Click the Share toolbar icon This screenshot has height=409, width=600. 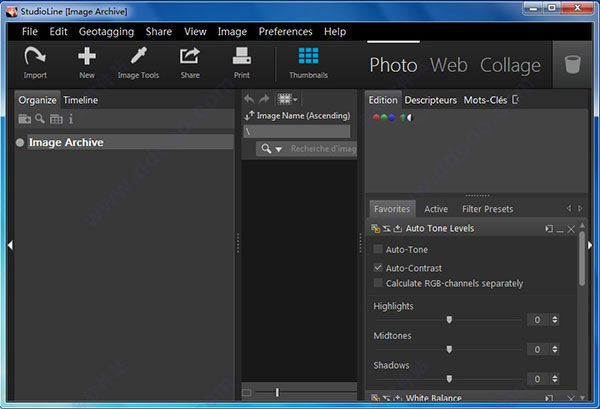click(x=190, y=56)
